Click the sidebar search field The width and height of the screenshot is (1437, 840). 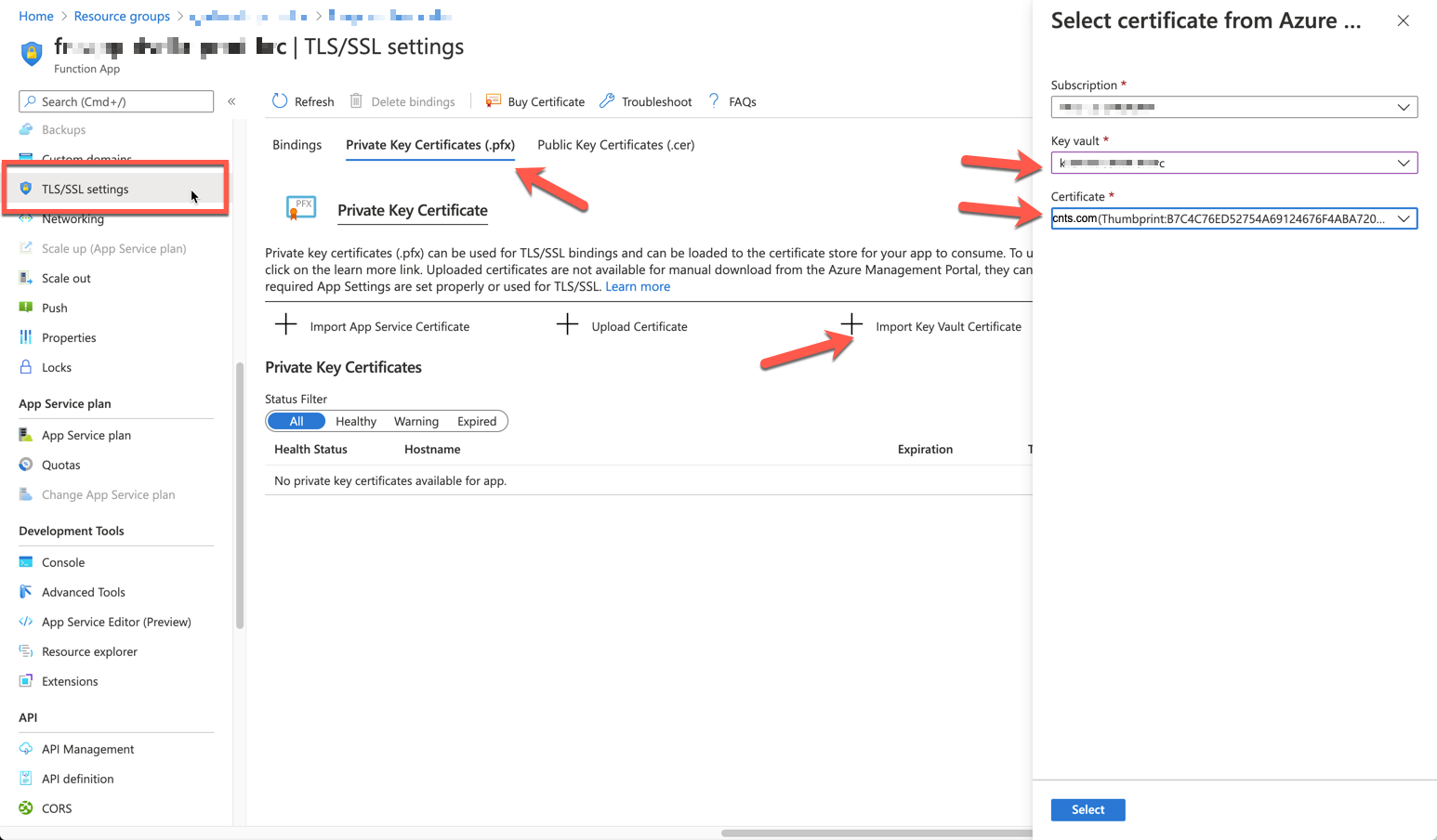point(116,101)
